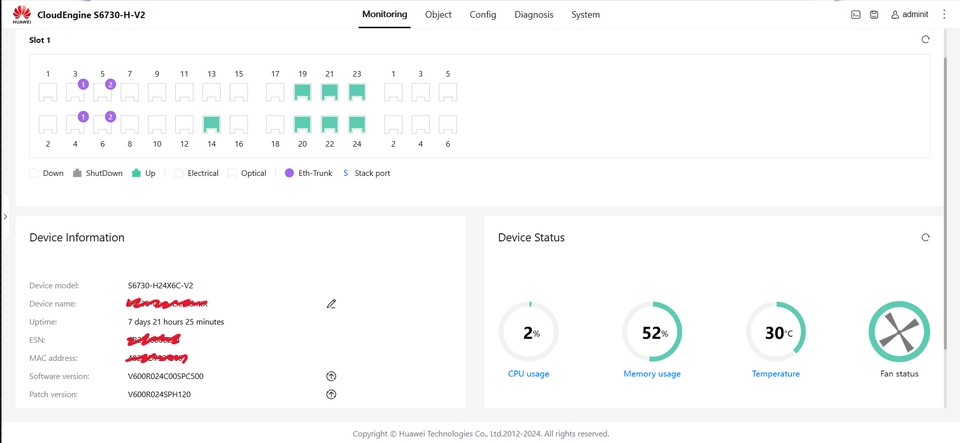Viewport: 960px width, 443px height.
Task: Select port 13 in Slot 1
Action: coord(211,92)
